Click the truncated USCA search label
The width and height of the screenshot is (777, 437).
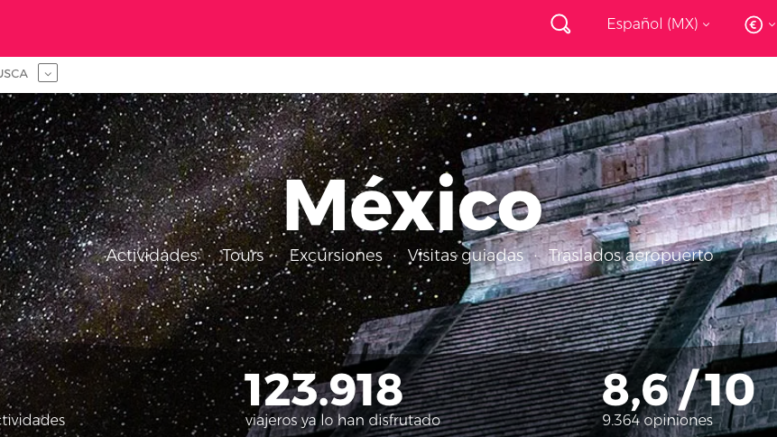coord(14,74)
